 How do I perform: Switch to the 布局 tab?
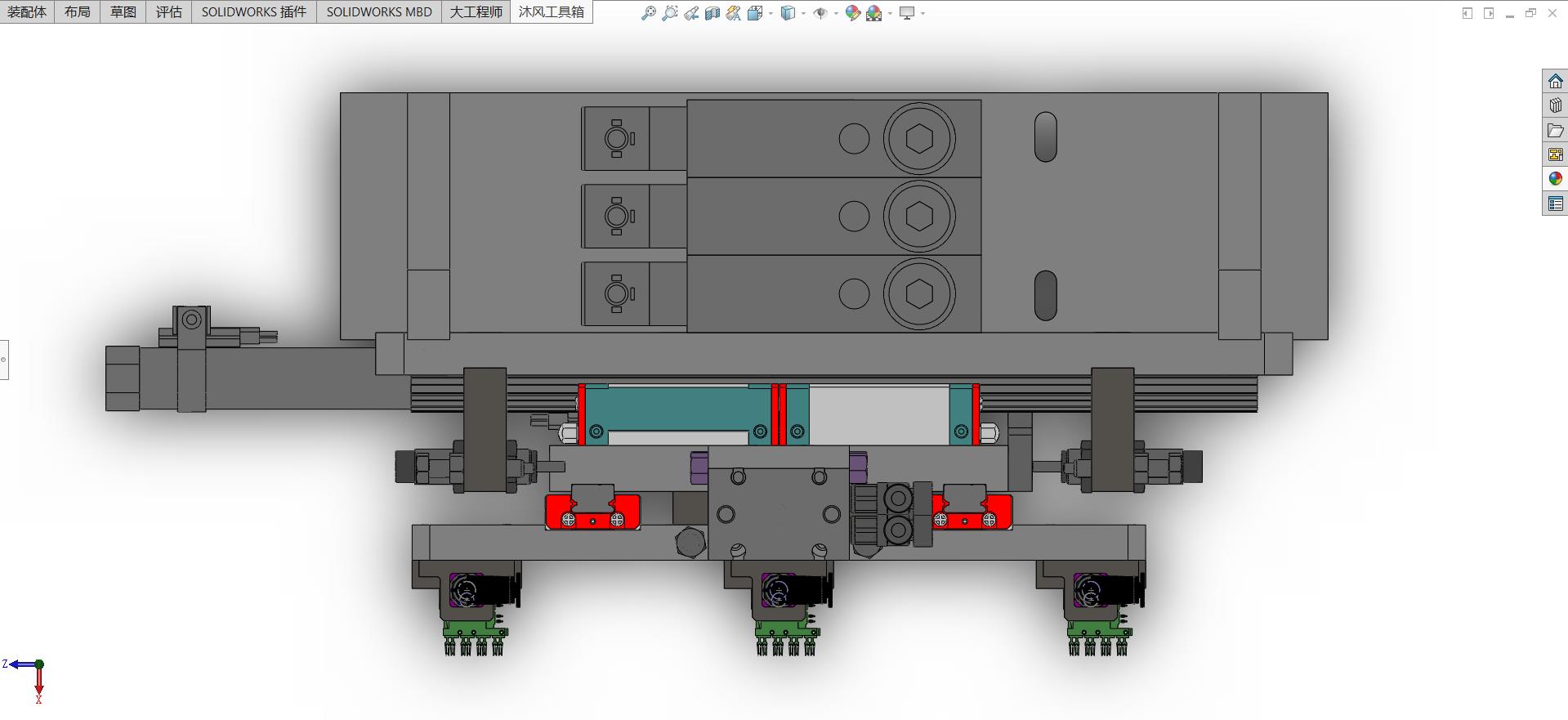tap(78, 12)
